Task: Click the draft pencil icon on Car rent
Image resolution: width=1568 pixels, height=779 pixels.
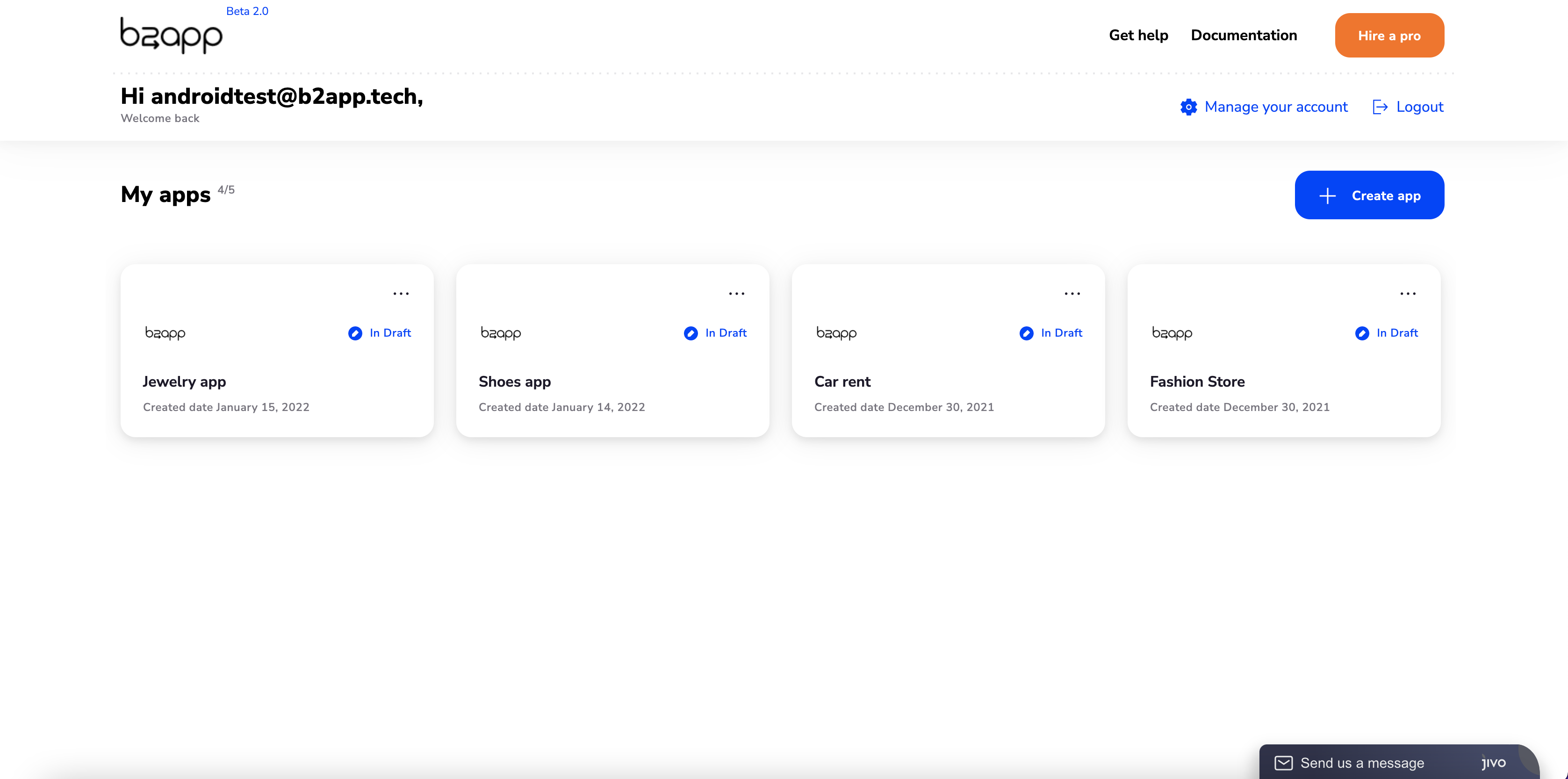Action: click(x=1026, y=333)
